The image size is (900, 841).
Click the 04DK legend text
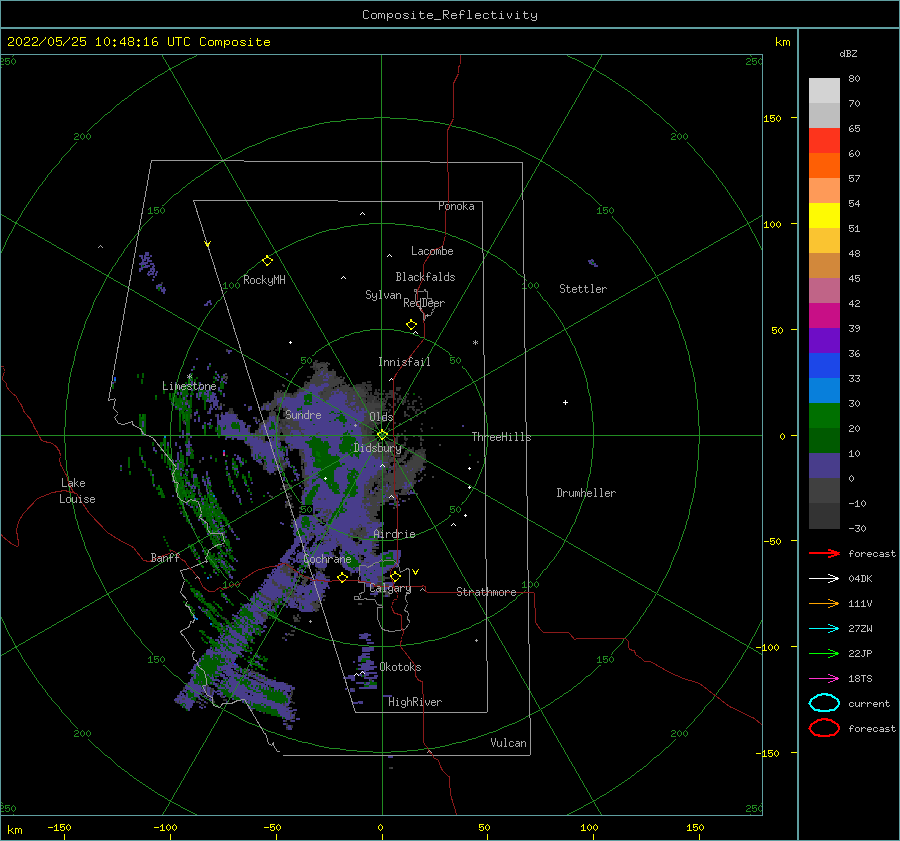point(860,579)
